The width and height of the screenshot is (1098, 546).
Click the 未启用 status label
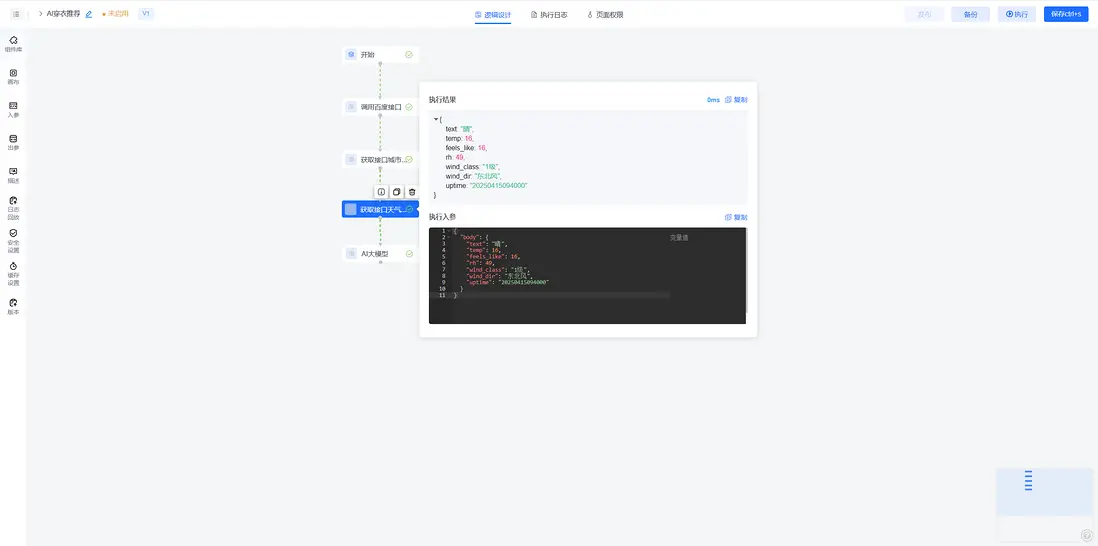click(x=116, y=14)
